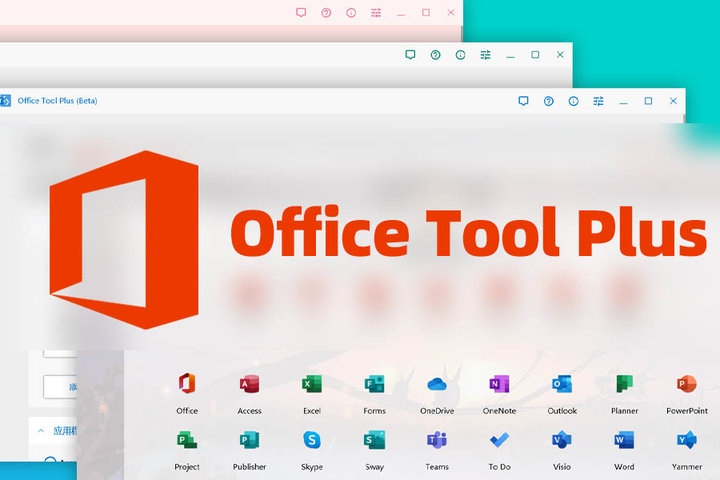
Task: Open the OneNote app icon
Action: [499, 385]
